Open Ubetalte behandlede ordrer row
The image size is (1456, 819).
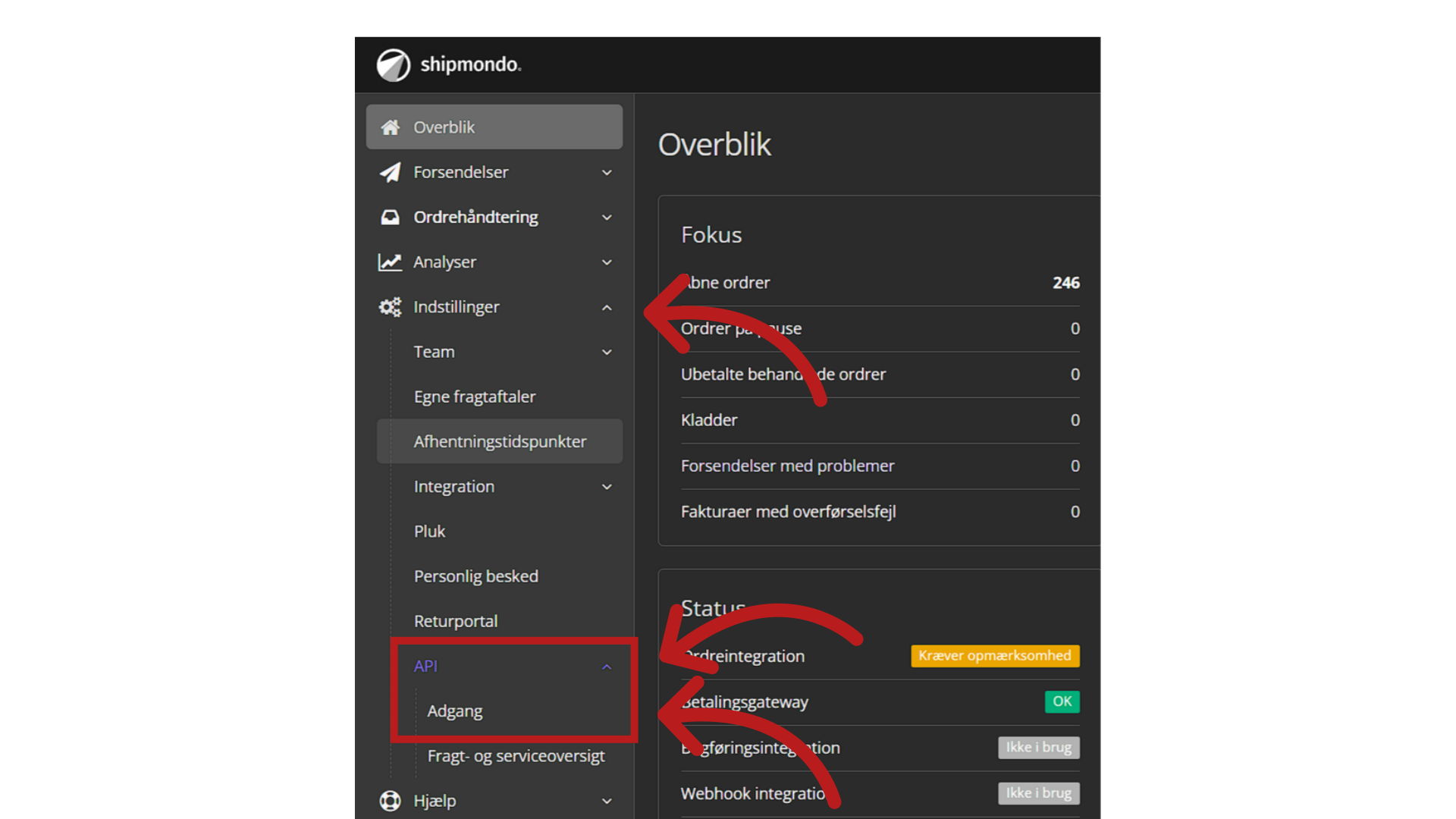tap(880, 375)
